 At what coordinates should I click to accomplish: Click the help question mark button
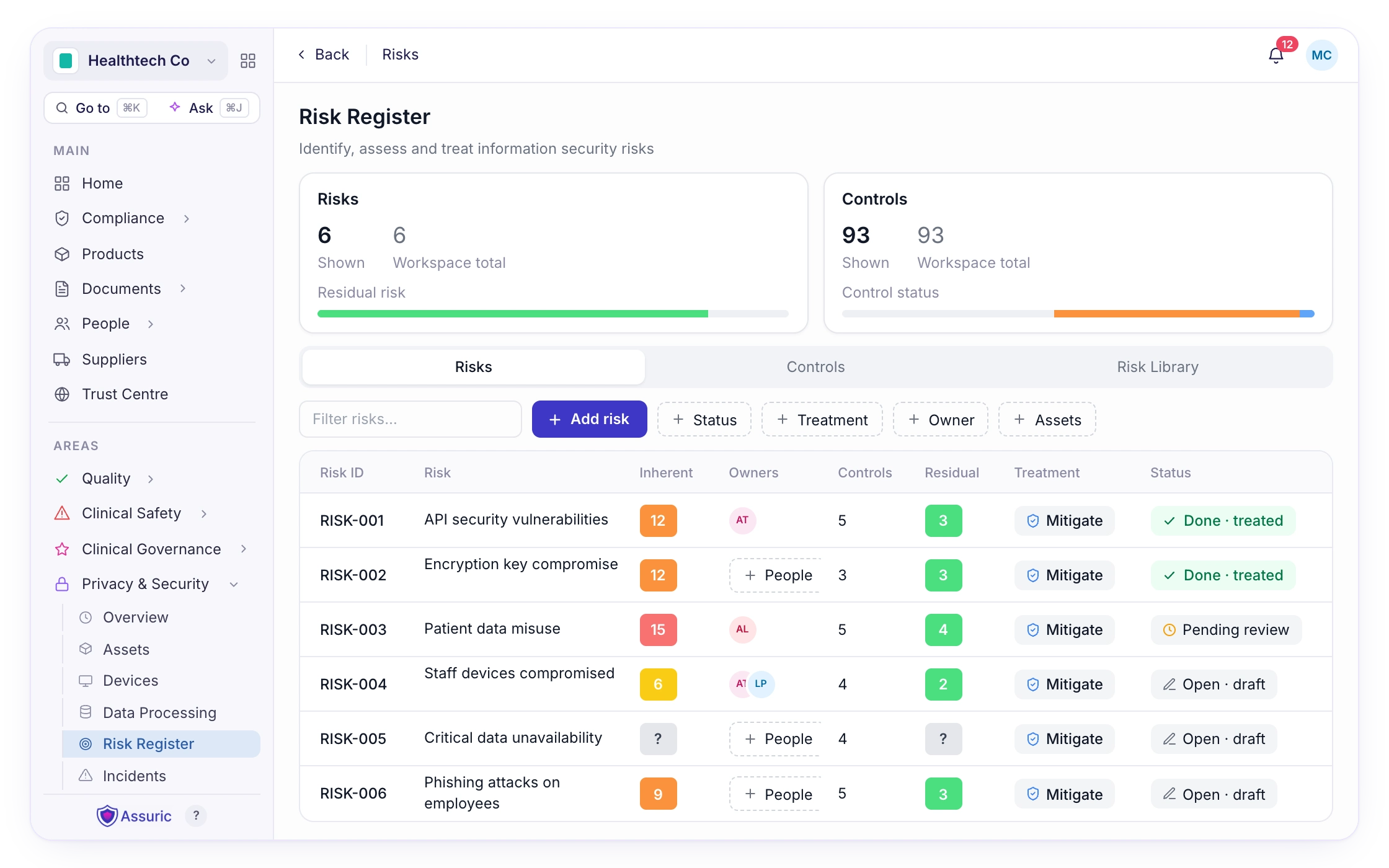point(196,816)
